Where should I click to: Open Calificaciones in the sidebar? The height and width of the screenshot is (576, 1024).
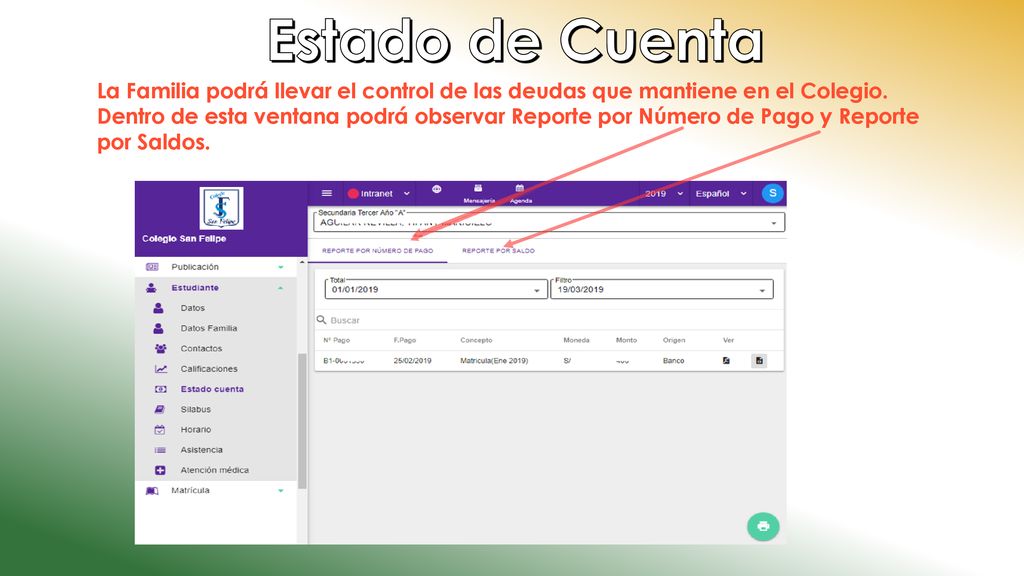coord(209,368)
